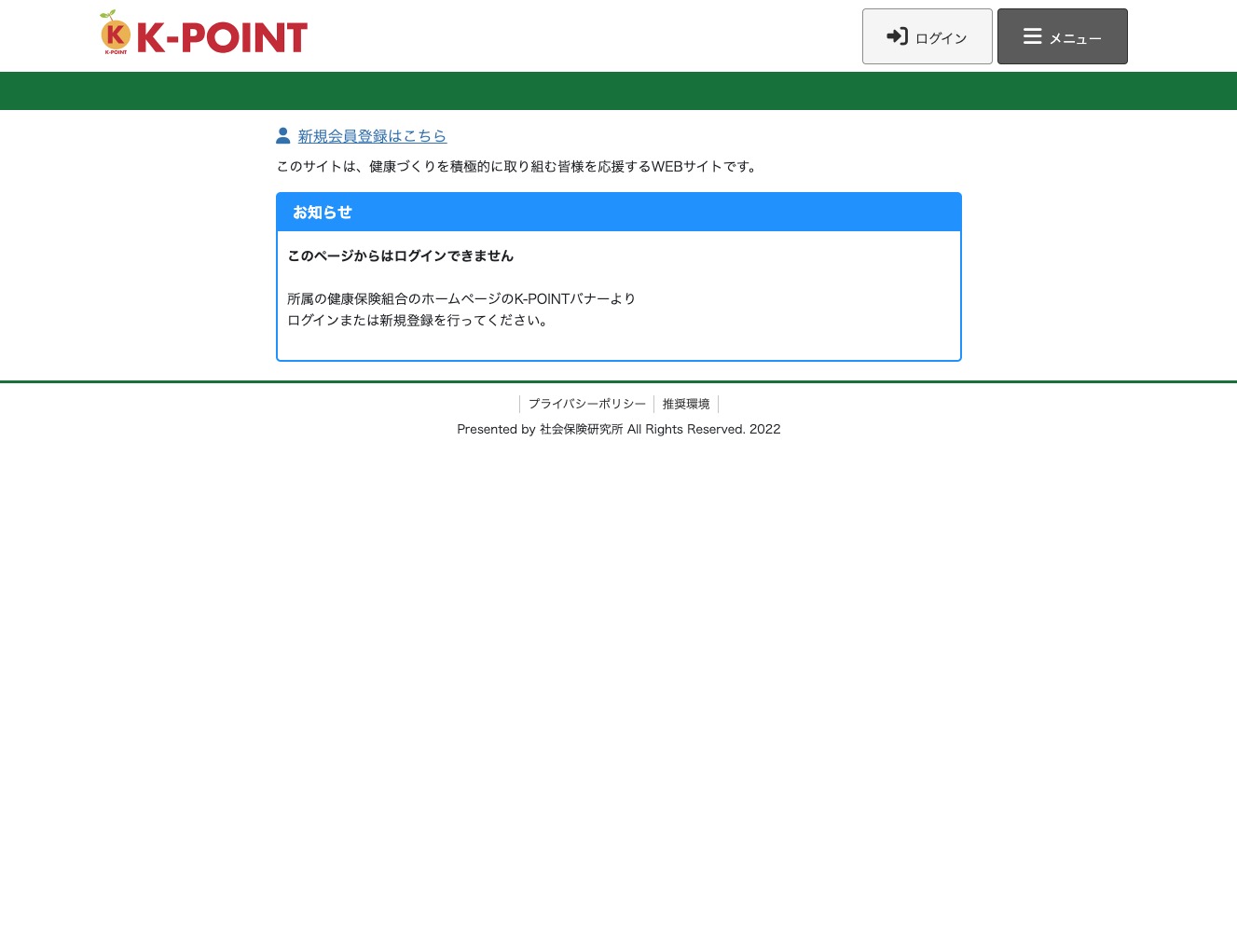The image size is (1237, 952).
Task: Click the three-line icon in メニュー button
Action: (1033, 36)
